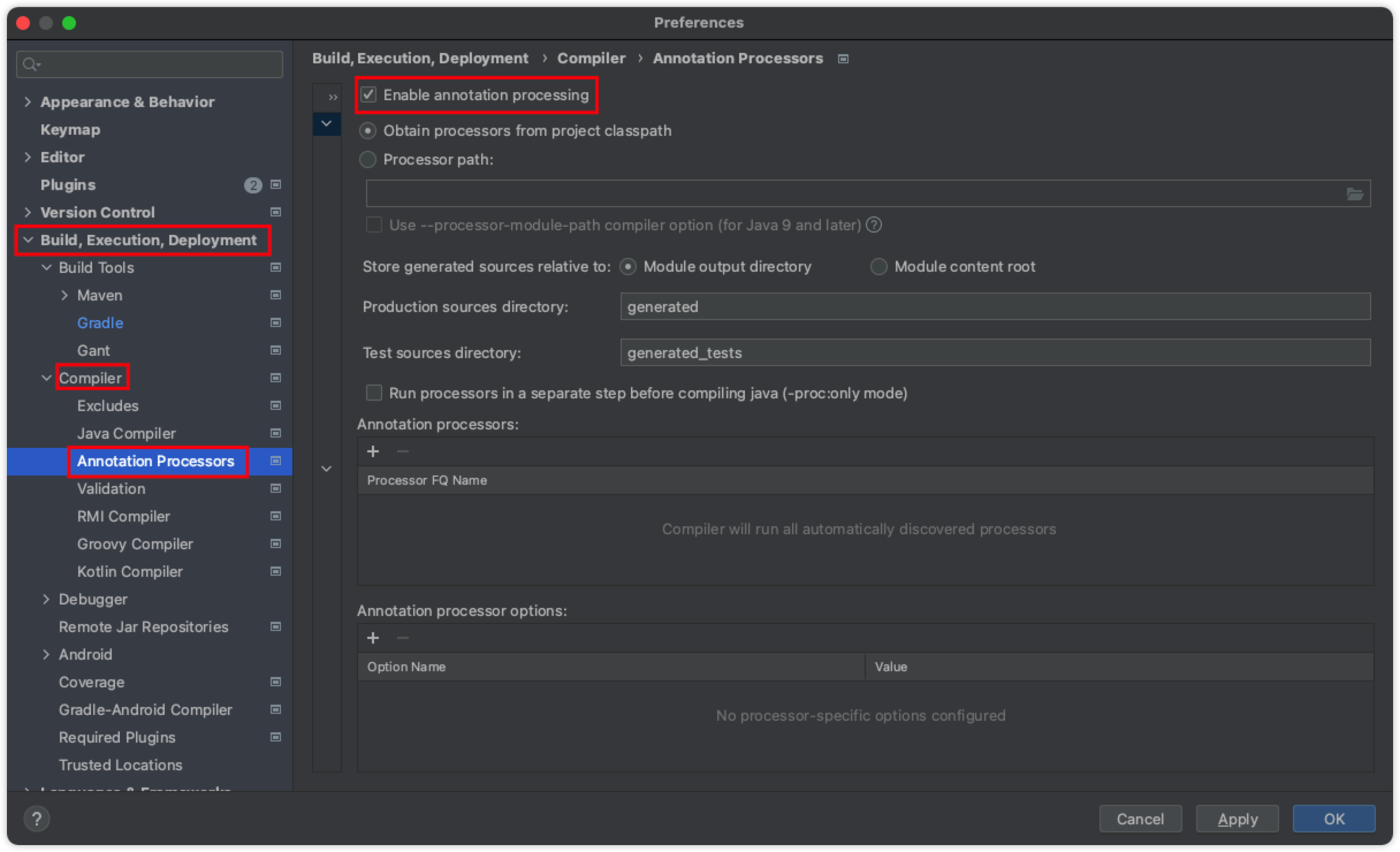
Task: Expand the Appearance & Behavior section
Action: click(28, 102)
